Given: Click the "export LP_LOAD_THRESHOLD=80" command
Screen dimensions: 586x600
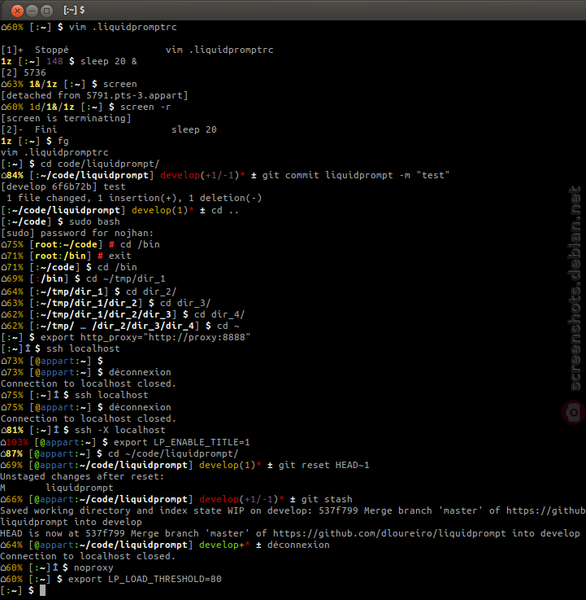Looking at the screenshot, I should (145, 579).
